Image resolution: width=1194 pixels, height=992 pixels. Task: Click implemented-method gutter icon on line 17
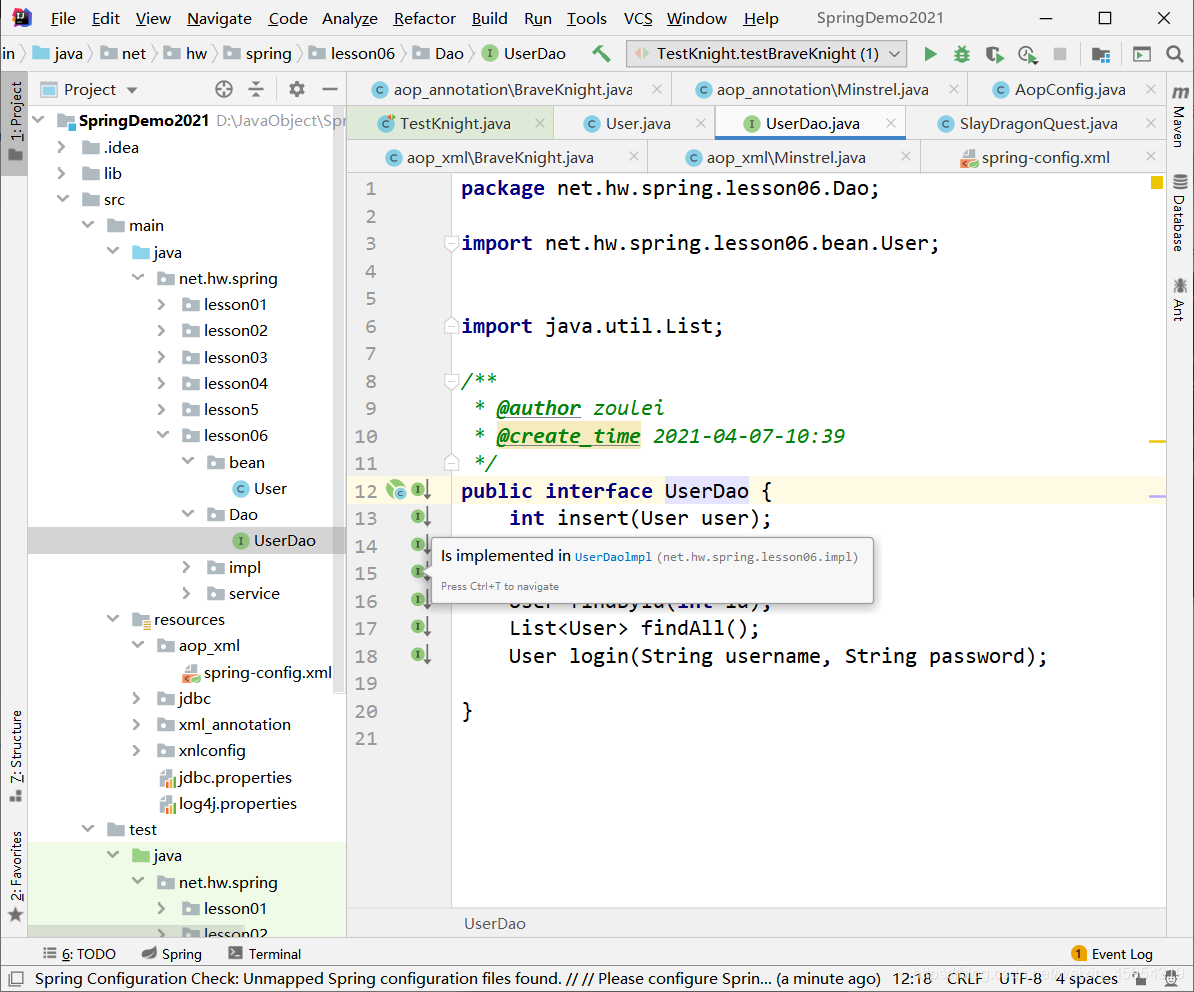pyautogui.click(x=421, y=627)
